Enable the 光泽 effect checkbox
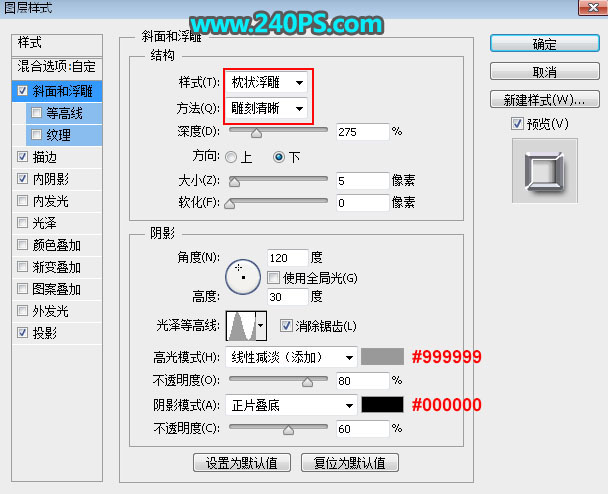The width and height of the screenshot is (608, 494). point(22,223)
